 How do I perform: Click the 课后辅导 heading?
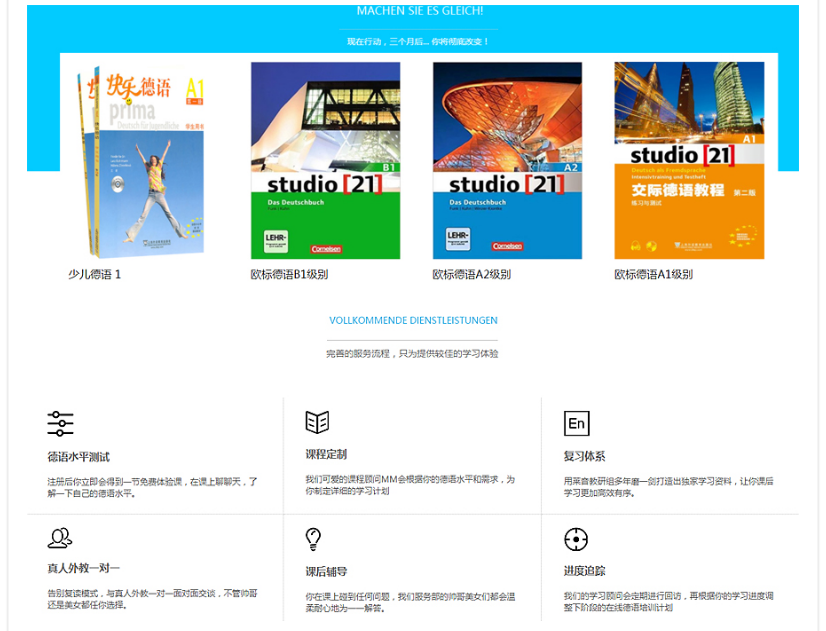(x=326, y=571)
